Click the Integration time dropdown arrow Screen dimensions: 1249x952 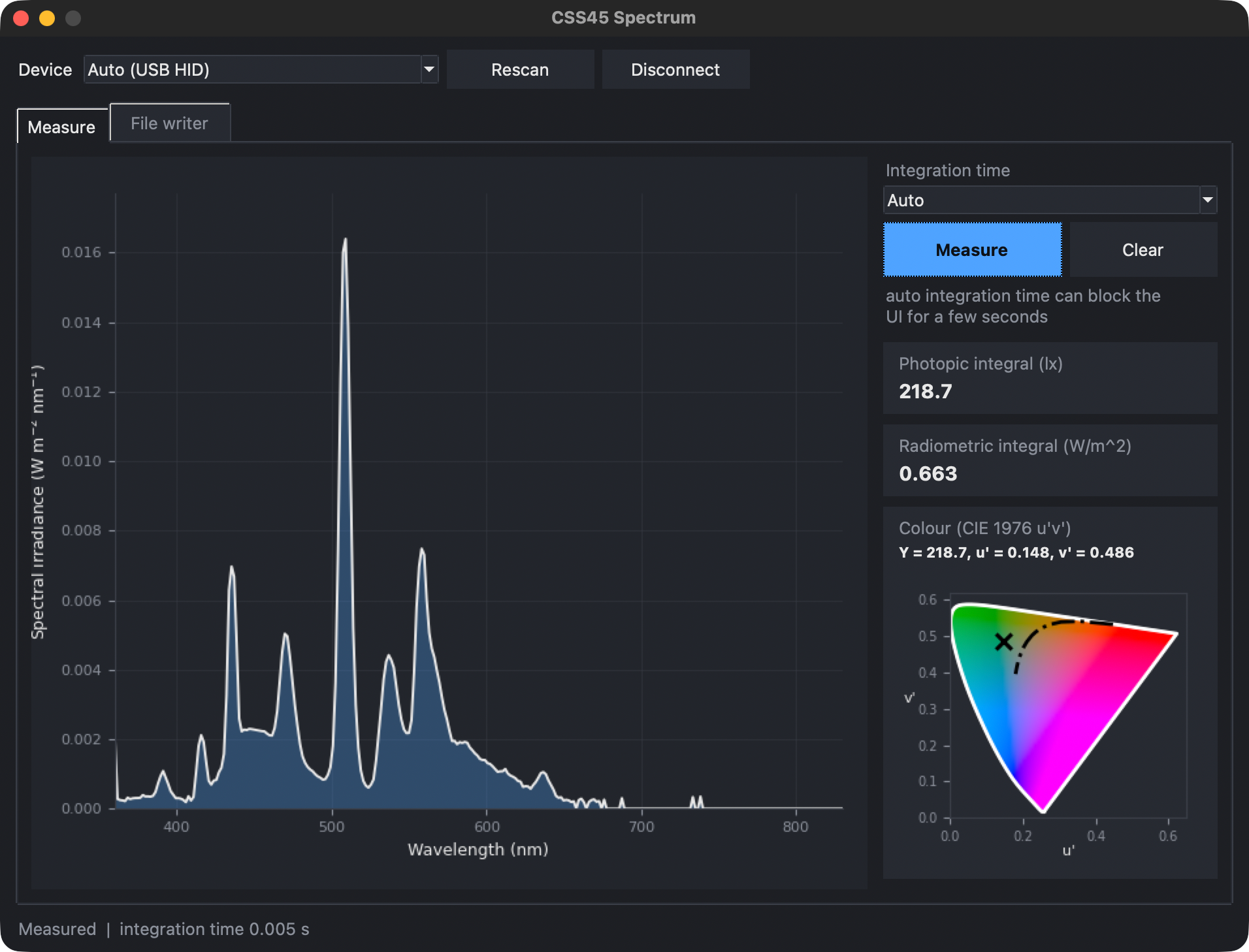click(1208, 200)
